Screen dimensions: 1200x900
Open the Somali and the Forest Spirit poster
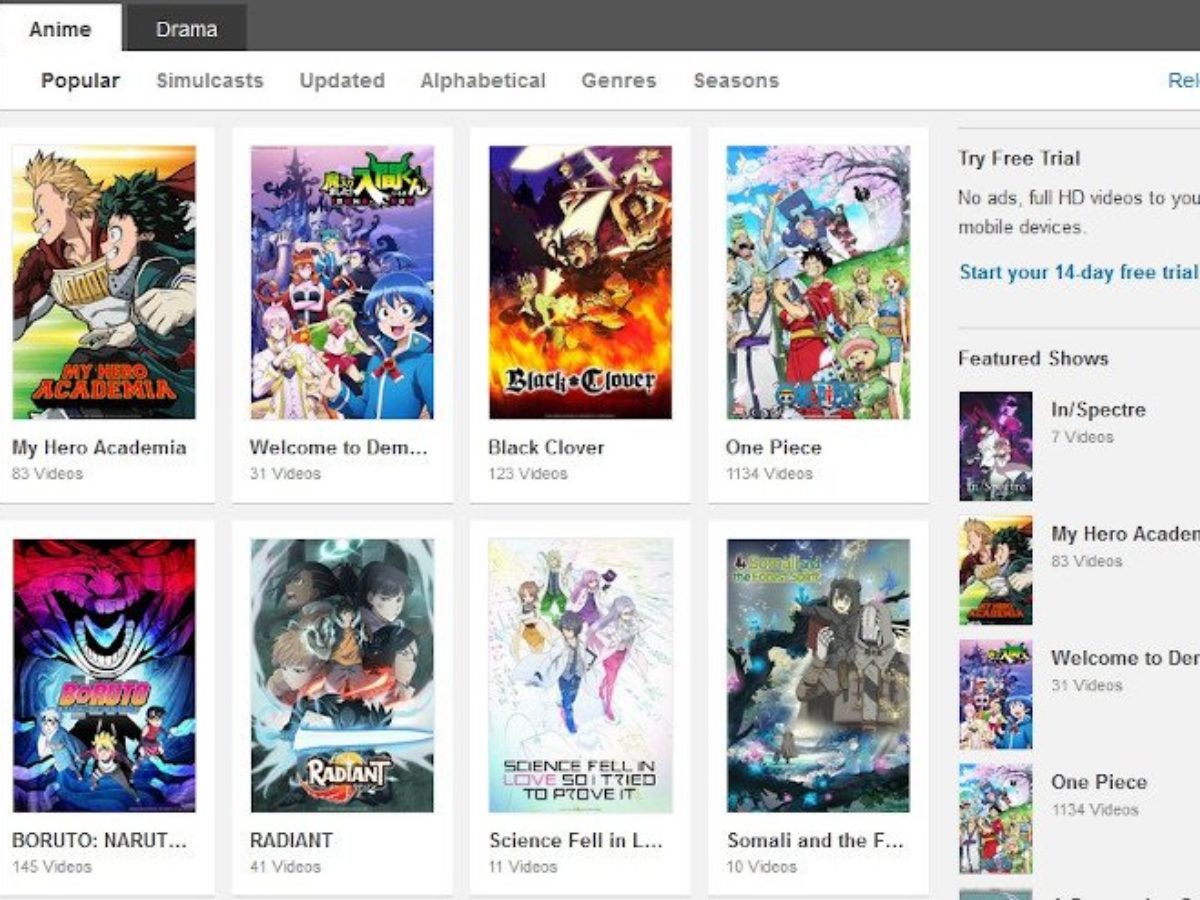818,675
